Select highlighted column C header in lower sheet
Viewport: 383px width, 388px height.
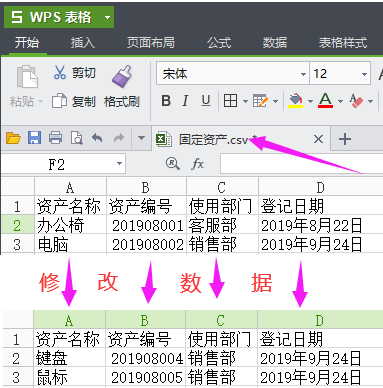221,320
